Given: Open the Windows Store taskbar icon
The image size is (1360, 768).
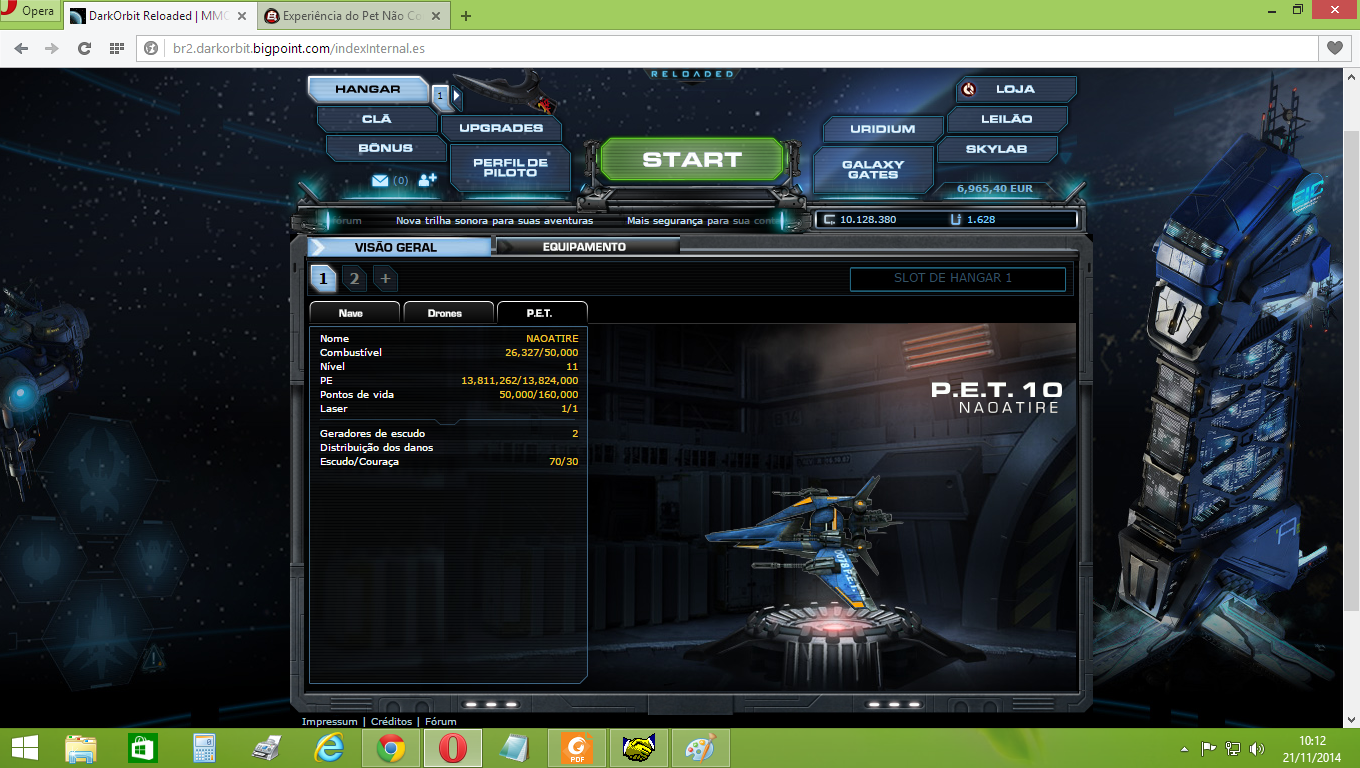Looking at the screenshot, I should tap(143, 748).
